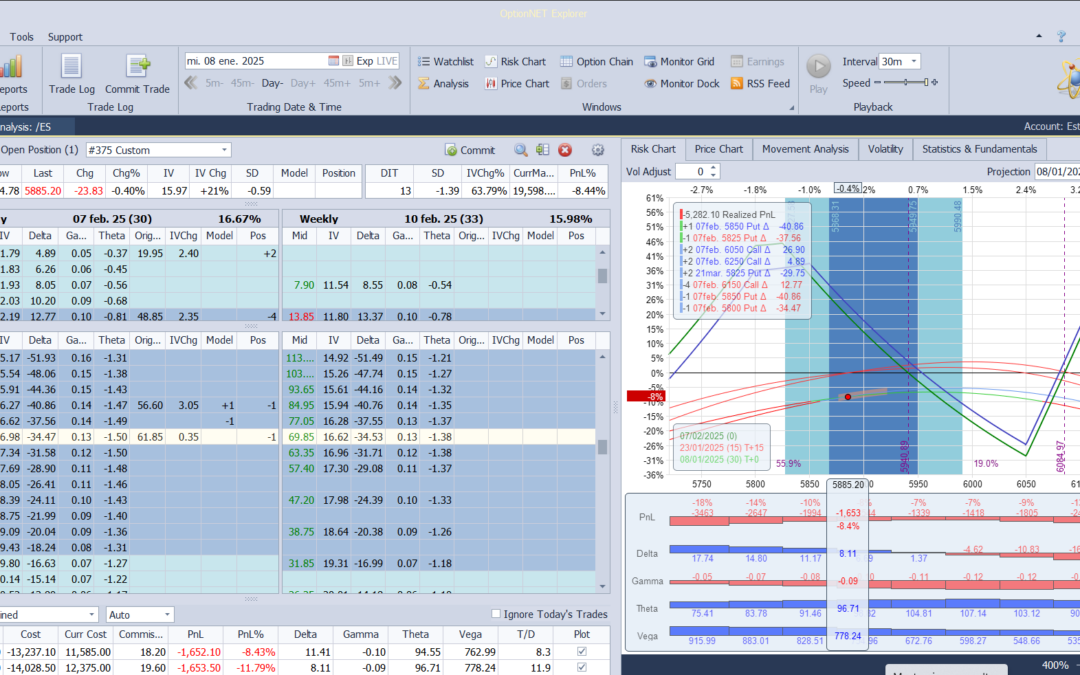1080x675 pixels.
Task: Open the Tools menu
Action: [x=21, y=37]
